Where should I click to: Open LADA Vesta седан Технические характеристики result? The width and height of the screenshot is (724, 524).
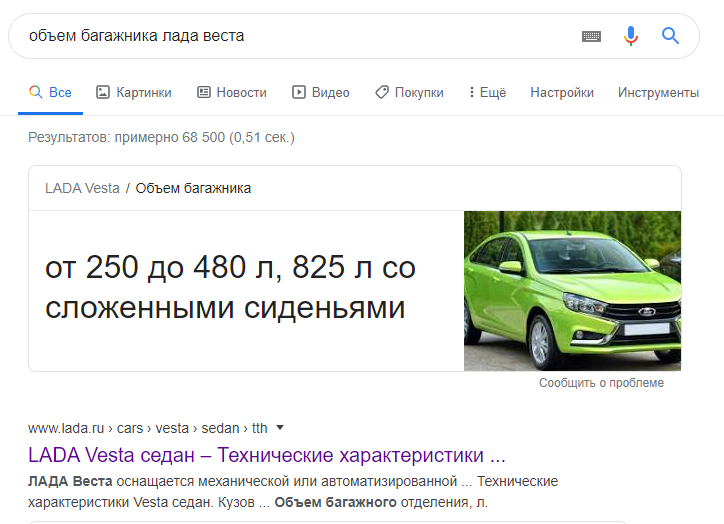pyautogui.click(x=267, y=455)
